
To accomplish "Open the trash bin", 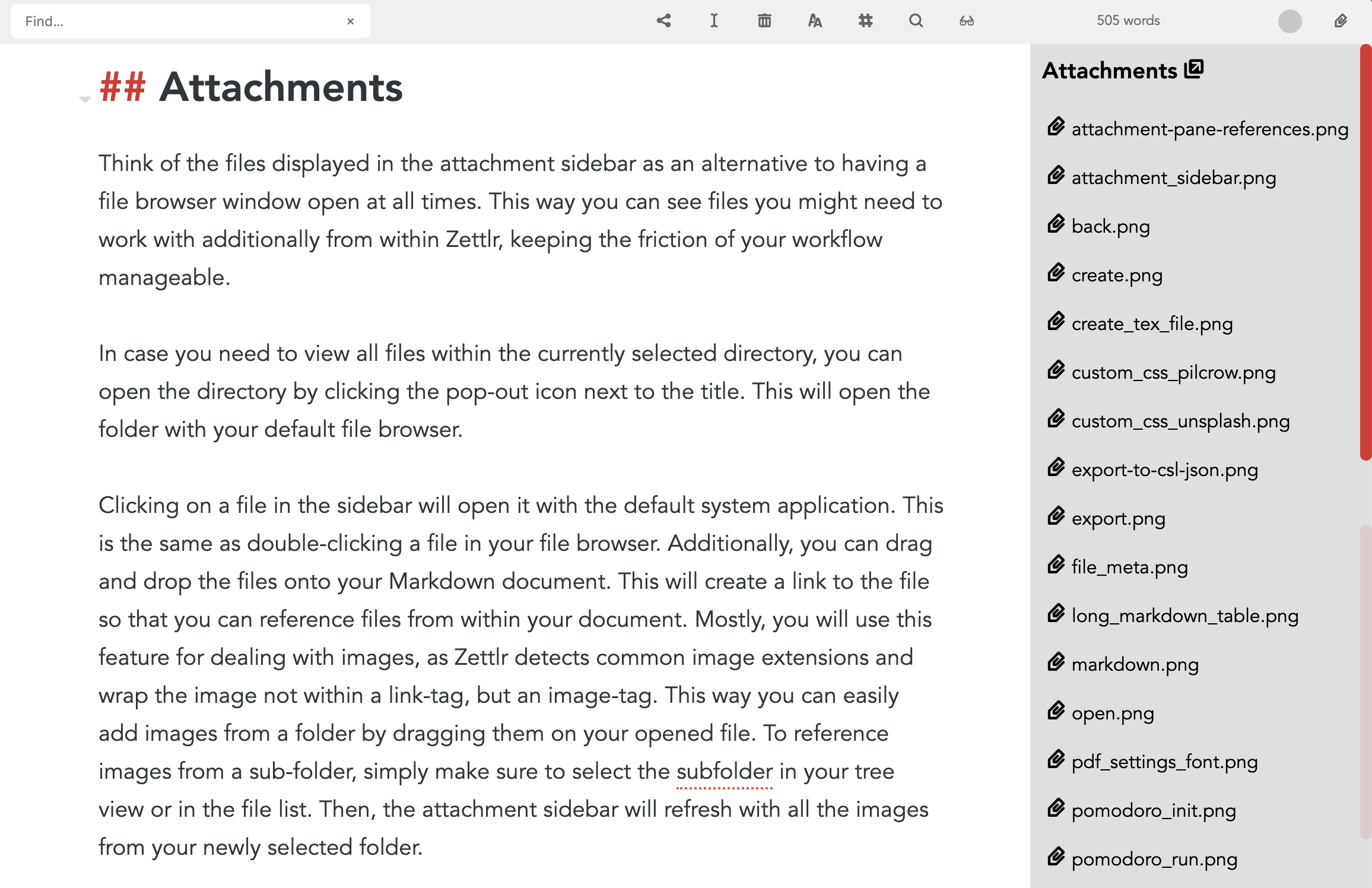I will point(764,20).
